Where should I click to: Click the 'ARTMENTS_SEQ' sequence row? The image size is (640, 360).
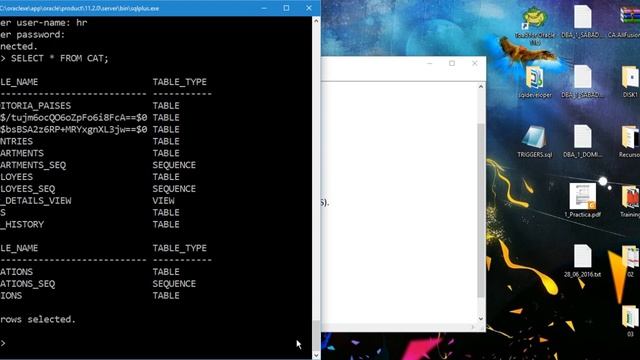click(x=98, y=165)
